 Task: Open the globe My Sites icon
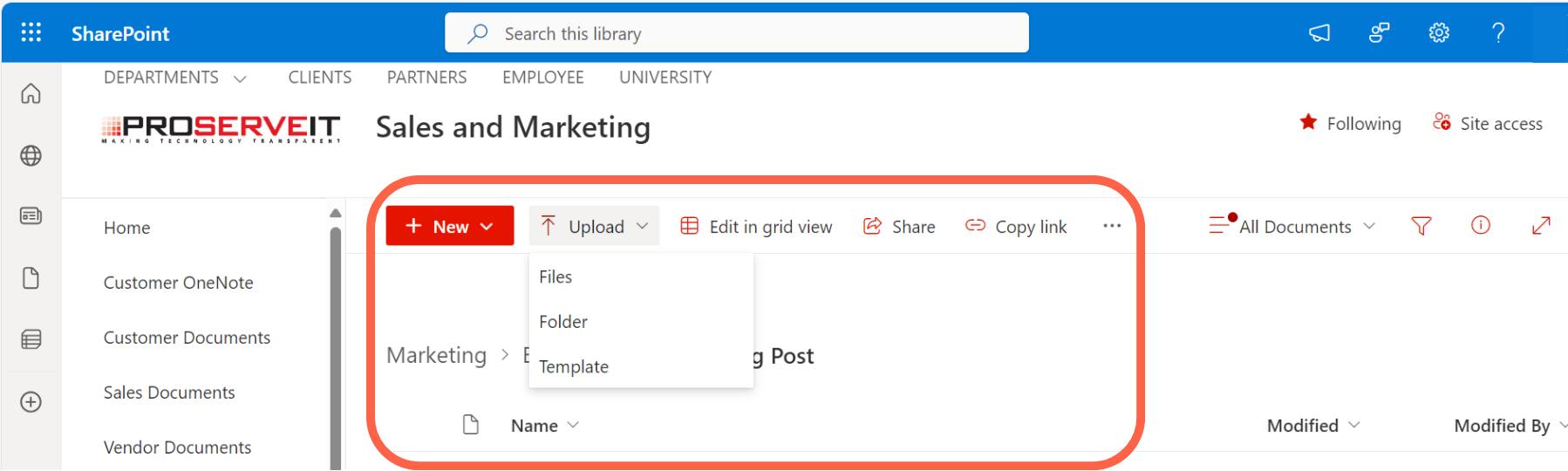coord(31,156)
